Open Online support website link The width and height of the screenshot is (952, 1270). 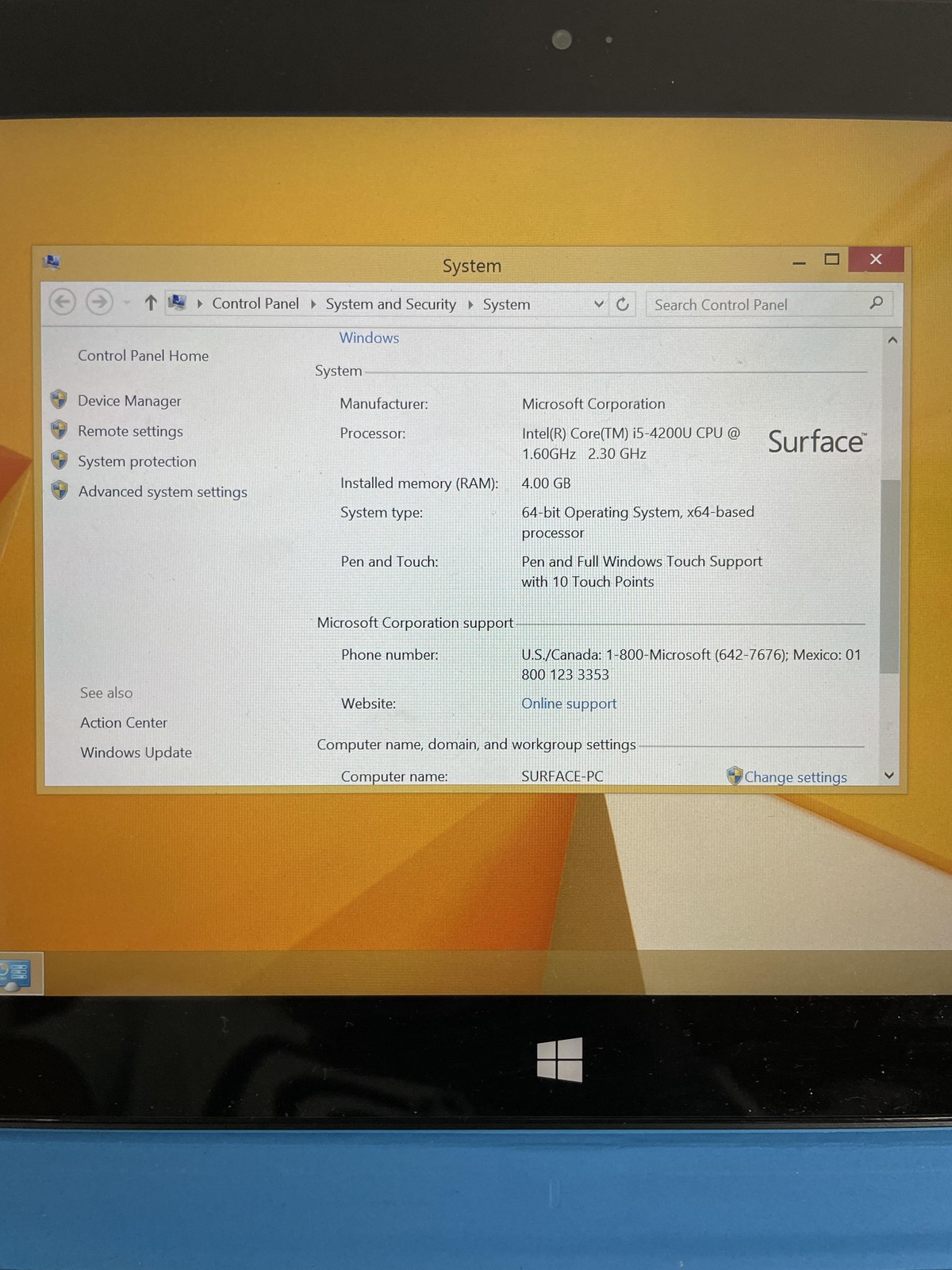(x=569, y=703)
